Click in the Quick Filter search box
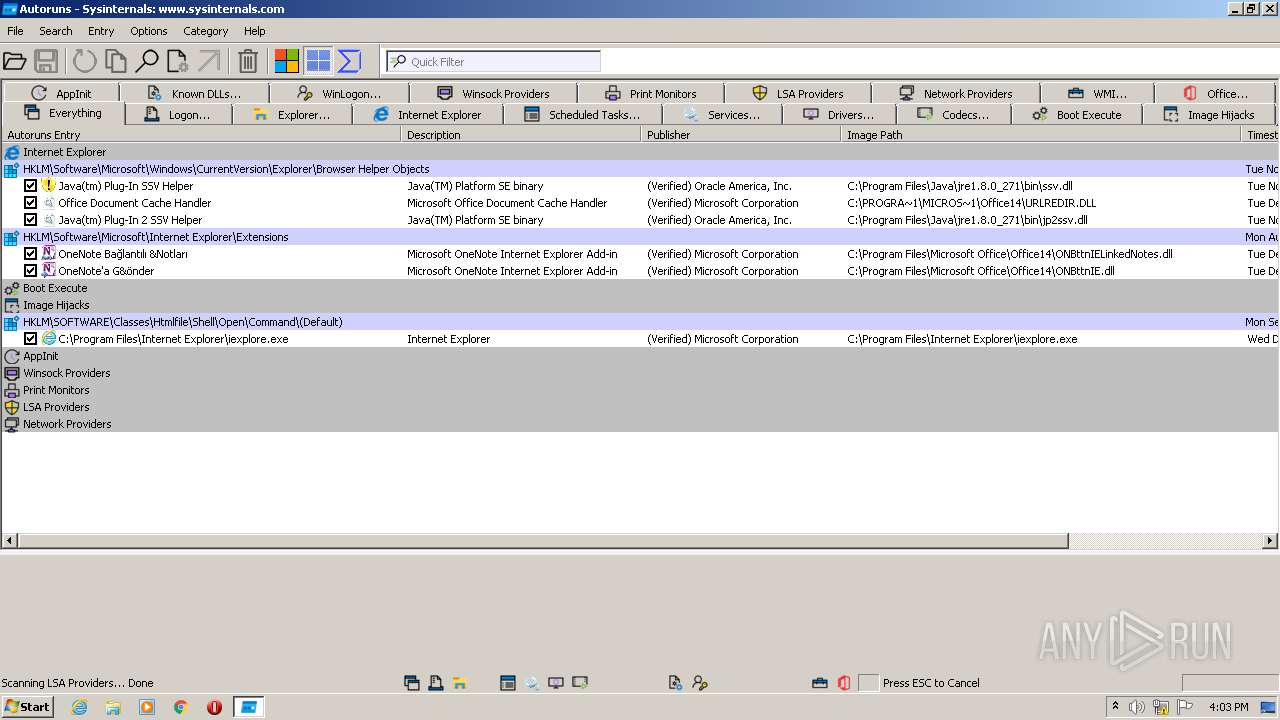The image size is (1280, 720). (x=494, y=61)
